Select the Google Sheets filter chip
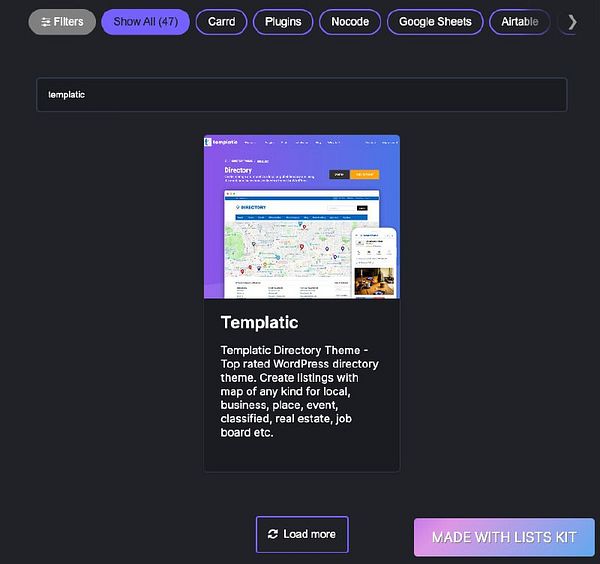This screenshot has height=564, width=600. [x=435, y=22]
